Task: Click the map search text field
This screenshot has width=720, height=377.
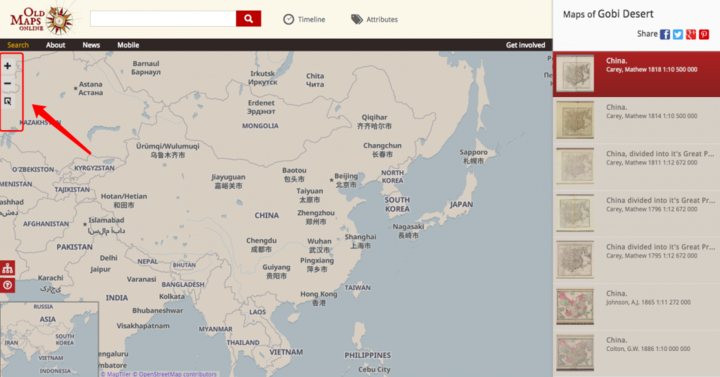Action: click(163, 19)
